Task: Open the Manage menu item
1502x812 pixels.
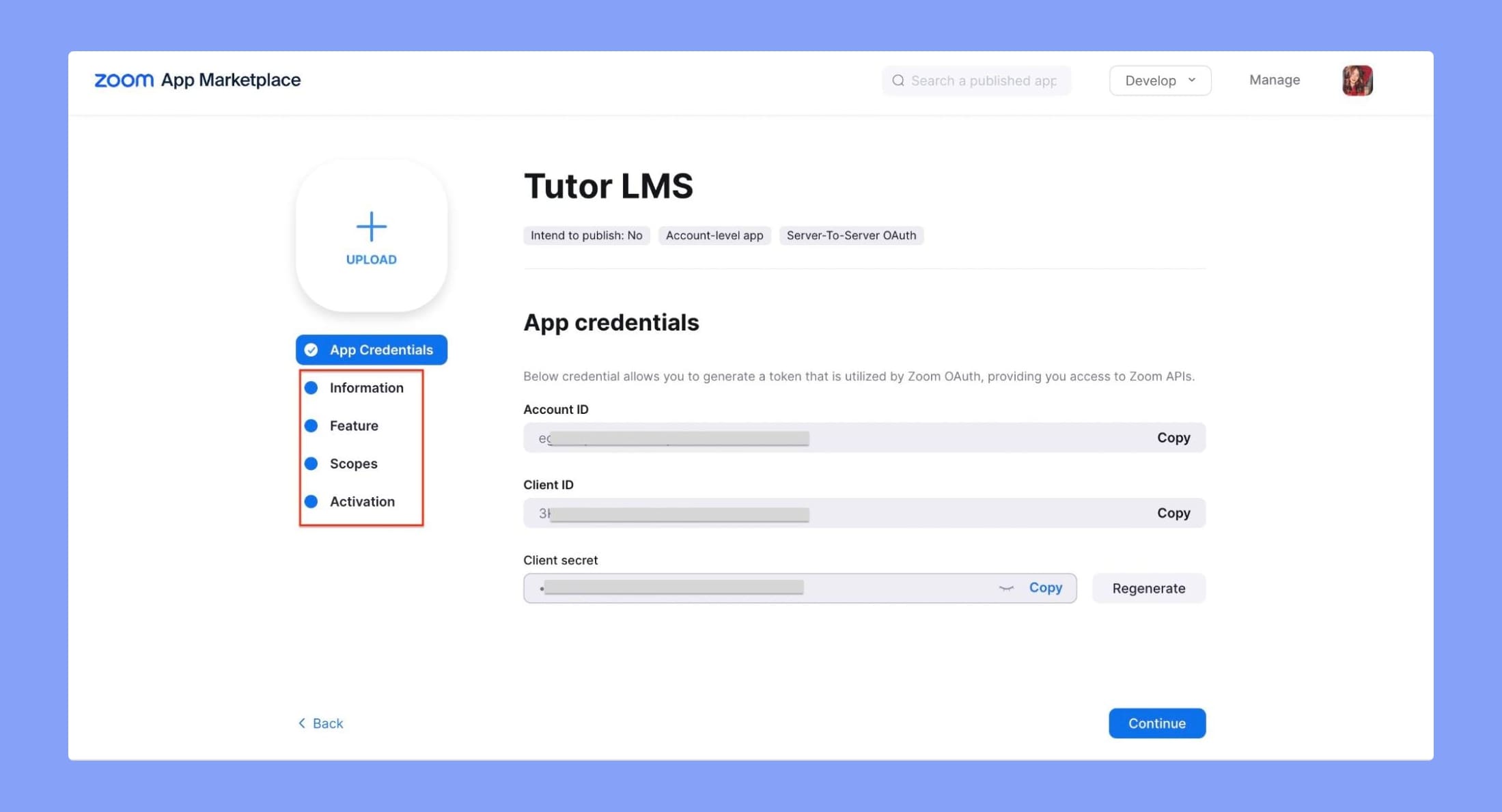Action: (x=1275, y=80)
